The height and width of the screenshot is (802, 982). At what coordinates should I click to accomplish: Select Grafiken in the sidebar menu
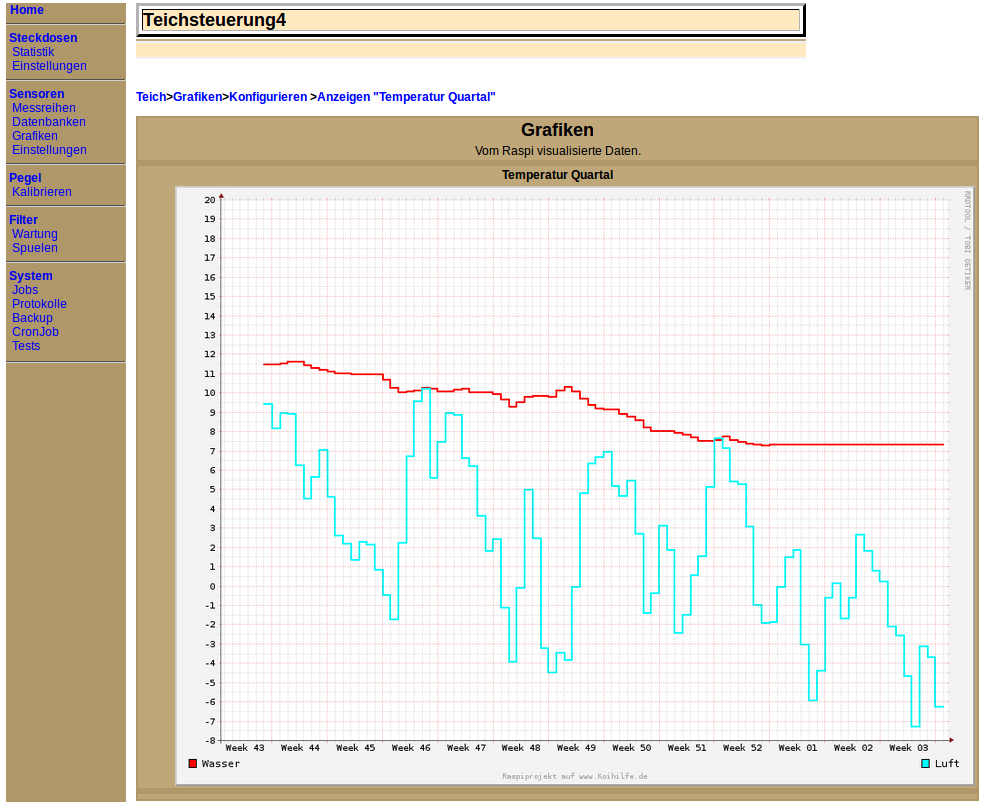click(34, 136)
